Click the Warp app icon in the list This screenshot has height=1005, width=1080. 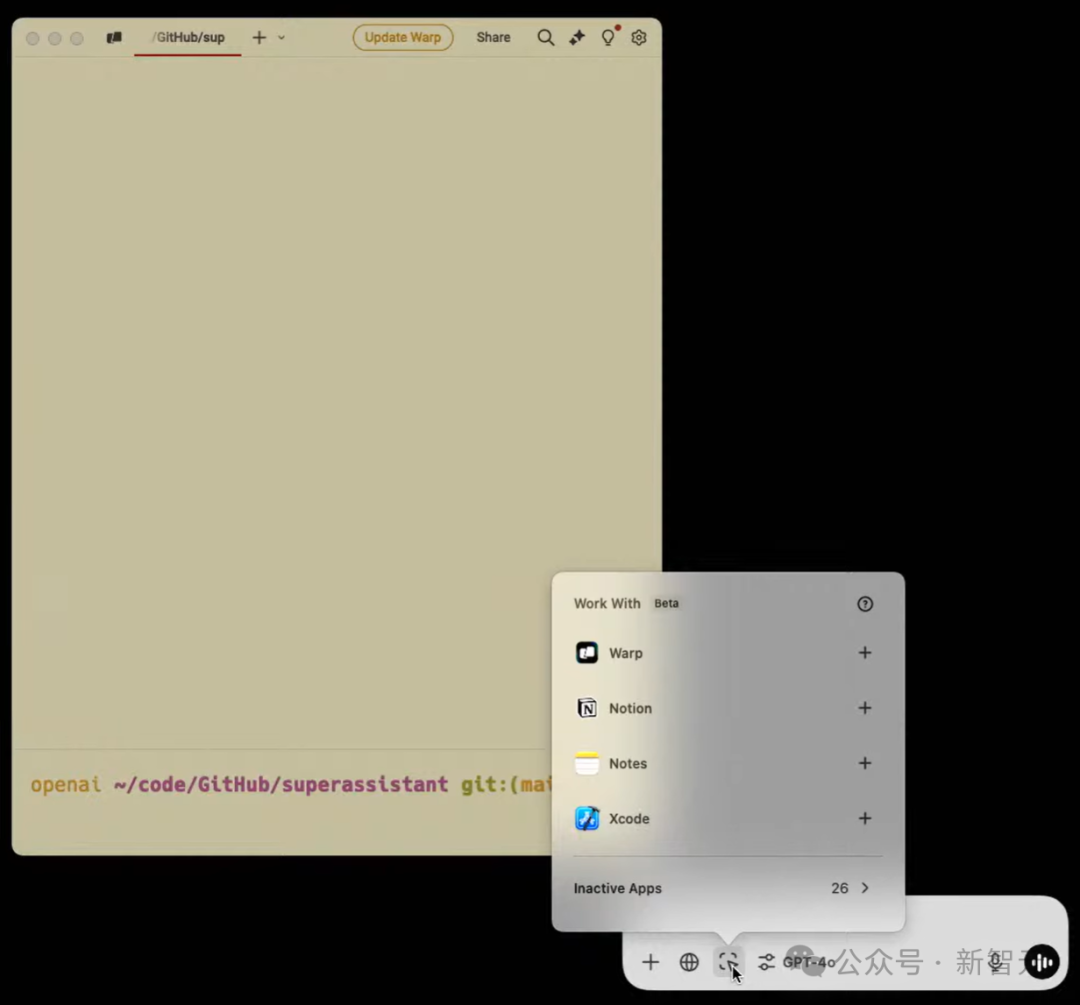(587, 652)
